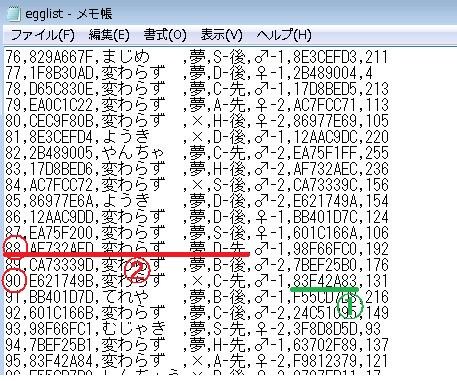Viewport: 457px width, 381px height.
Task: Click the value CA73339C in line 84
Action: pyautogui.click(x=325, y=185)
